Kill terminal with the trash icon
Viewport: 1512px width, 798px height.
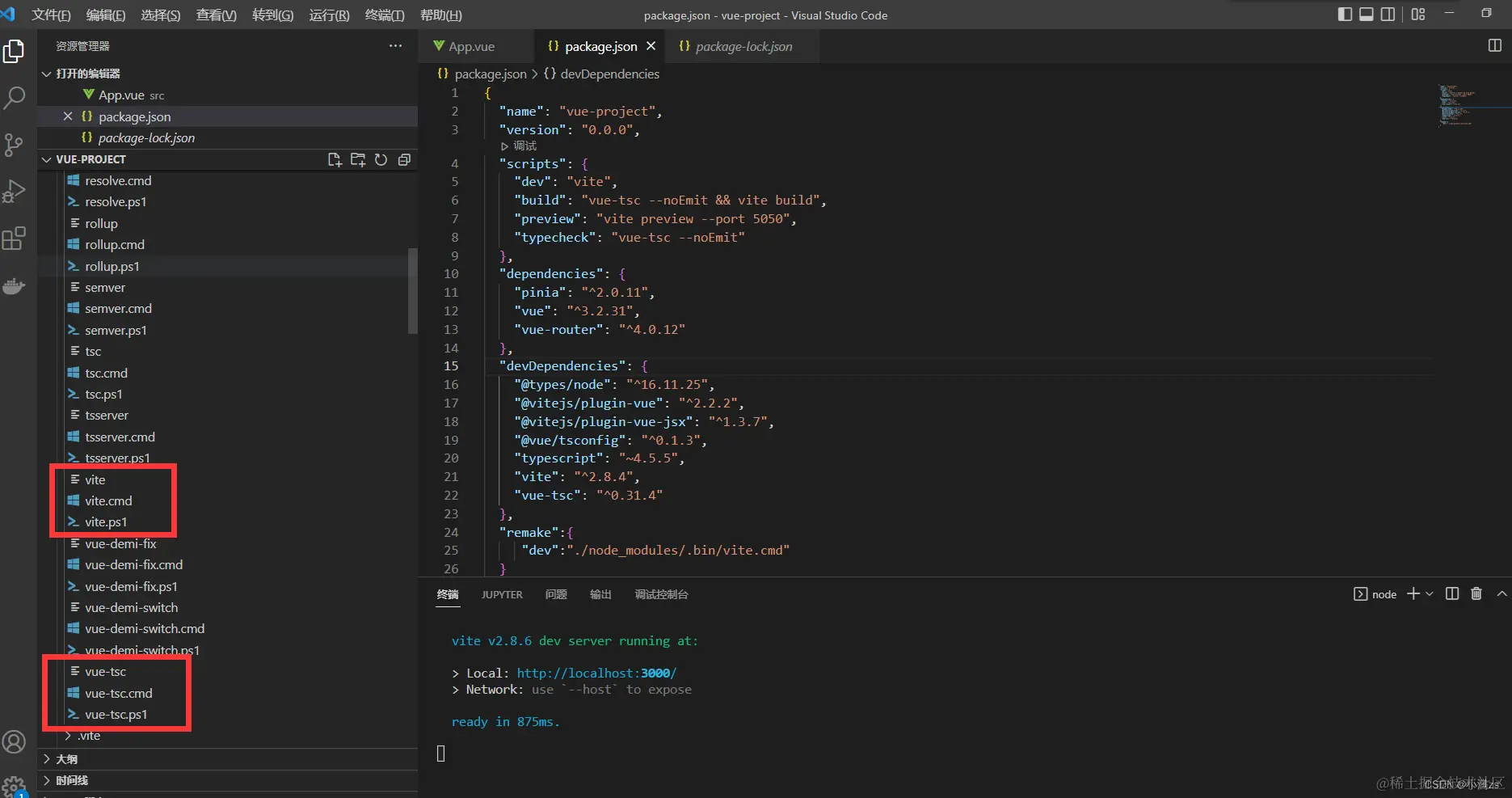[x=1476, y=593]
